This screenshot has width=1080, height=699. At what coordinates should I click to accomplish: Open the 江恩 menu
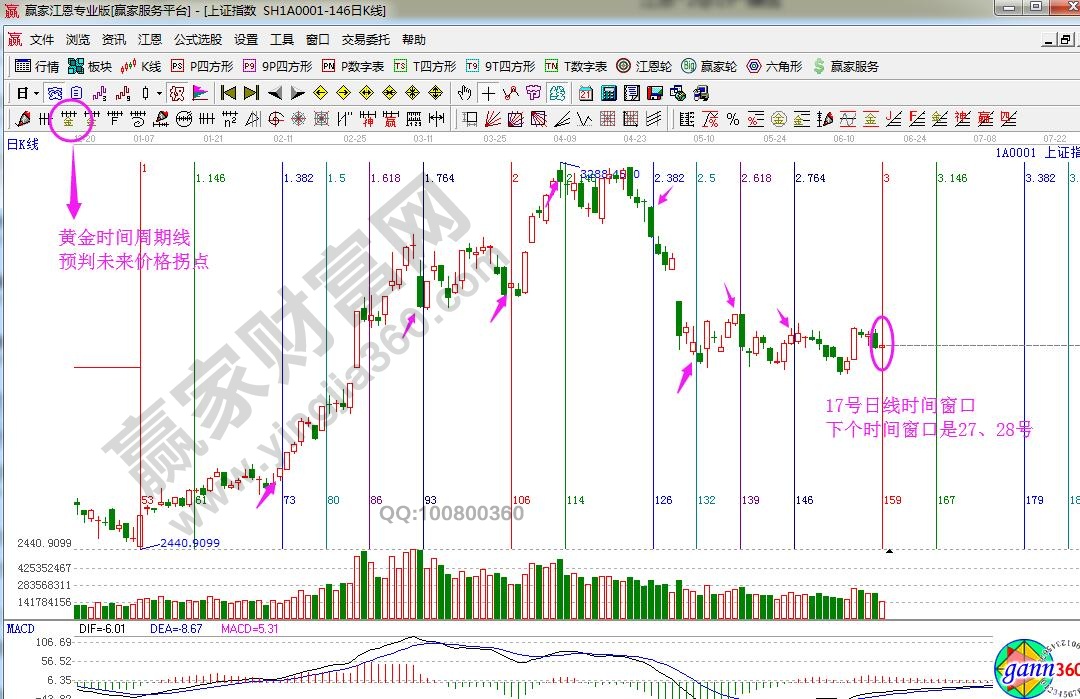(150, 40)
